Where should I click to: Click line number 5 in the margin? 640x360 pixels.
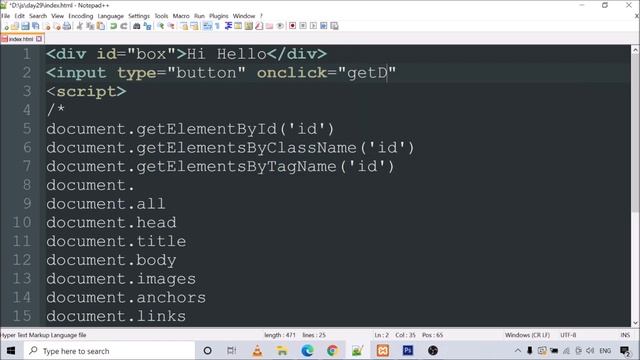(x=27, y=129)
